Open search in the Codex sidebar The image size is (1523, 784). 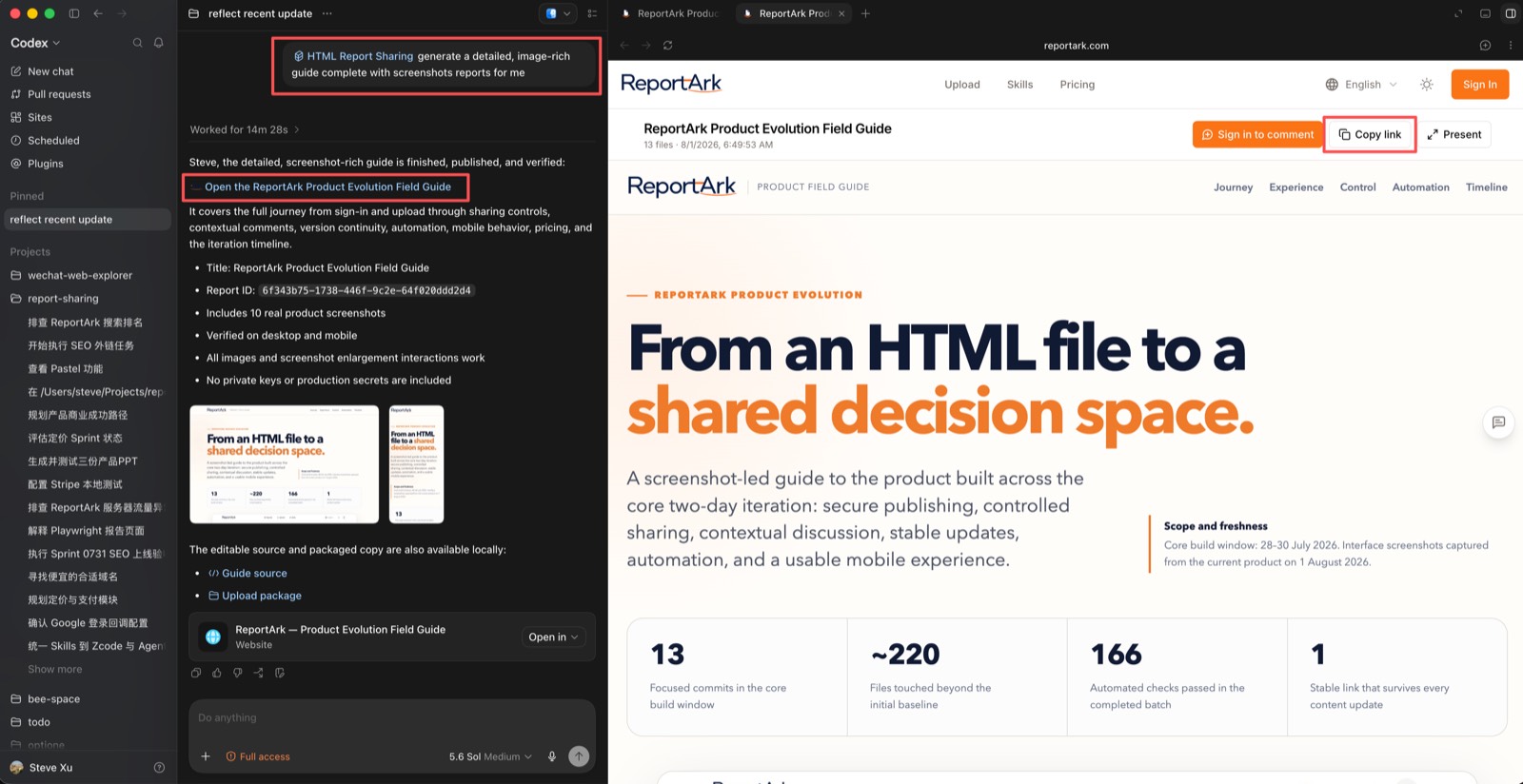[138, 43]
